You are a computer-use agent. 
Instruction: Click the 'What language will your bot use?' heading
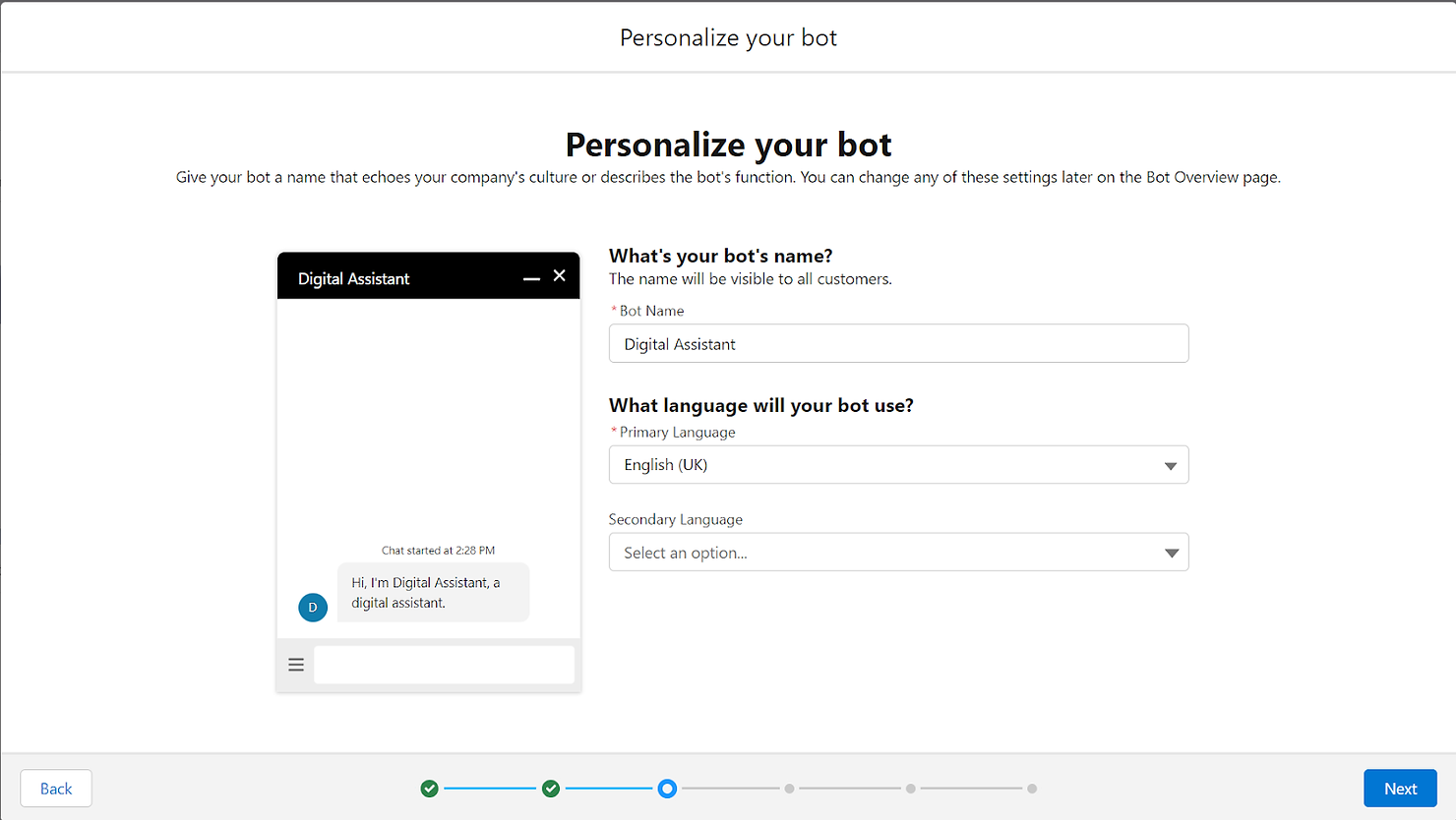tap(760, 405)
